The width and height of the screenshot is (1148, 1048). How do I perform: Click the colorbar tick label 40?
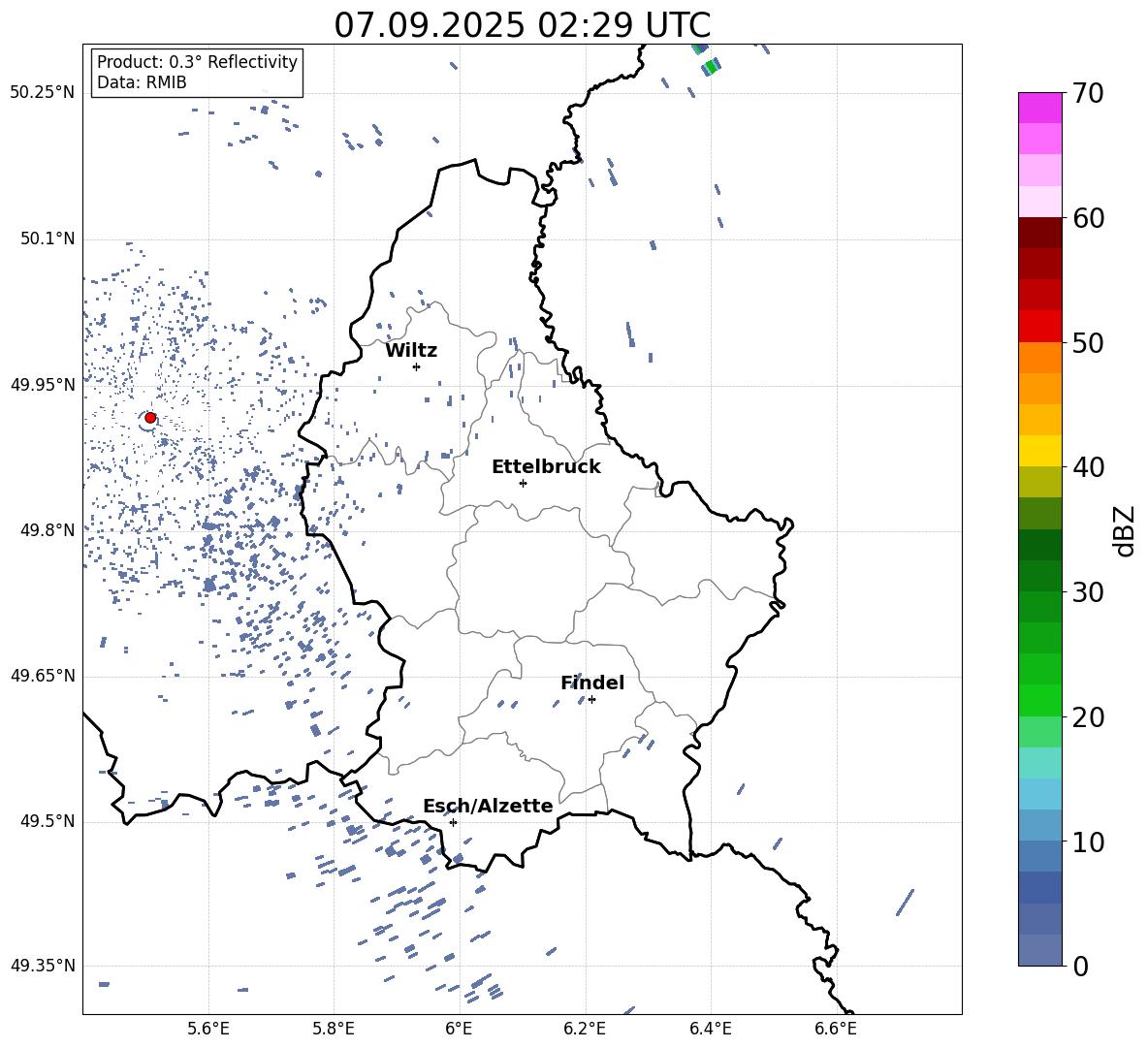(1087, 467)
